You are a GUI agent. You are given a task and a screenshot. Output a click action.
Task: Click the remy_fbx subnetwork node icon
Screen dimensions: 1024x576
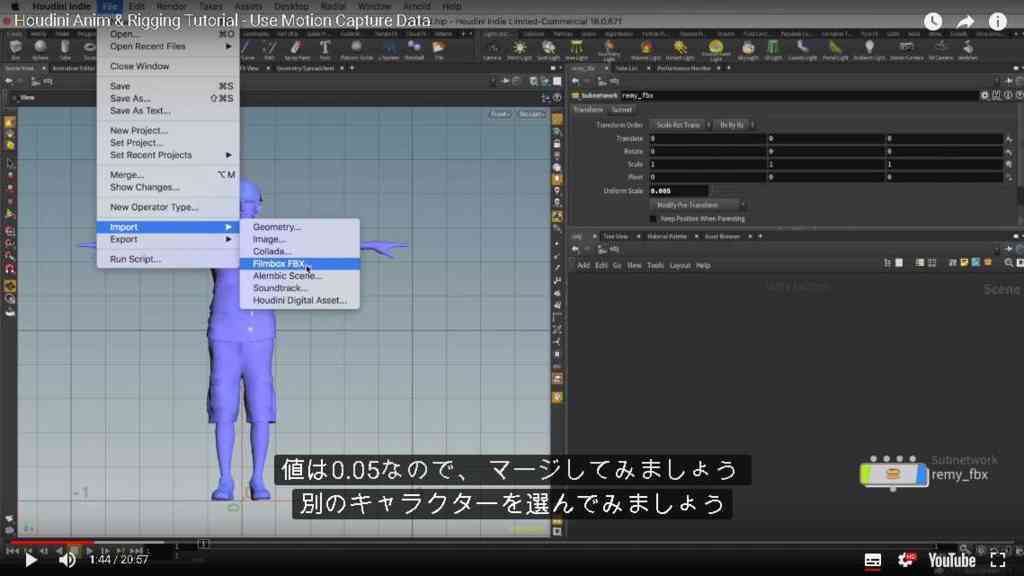893,474
